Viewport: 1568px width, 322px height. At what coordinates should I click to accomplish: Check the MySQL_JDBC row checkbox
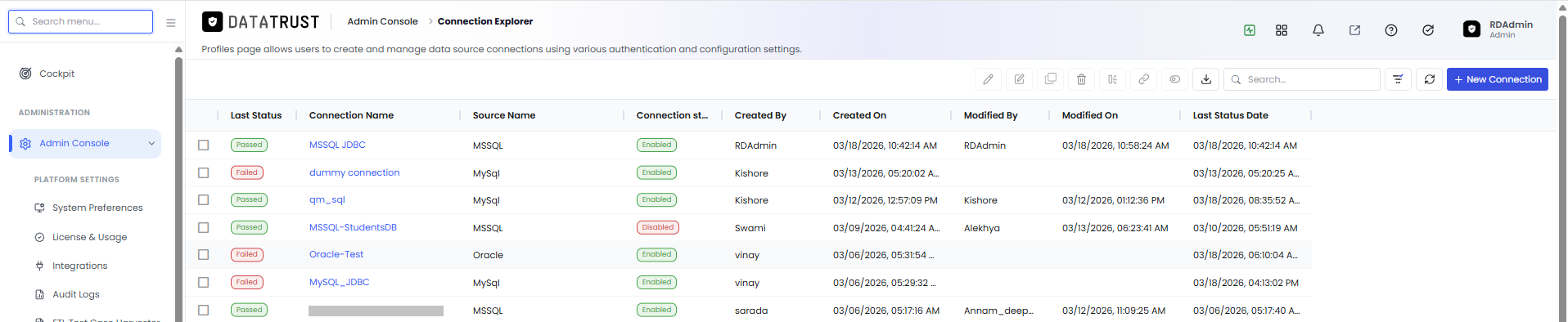[203, 282]
